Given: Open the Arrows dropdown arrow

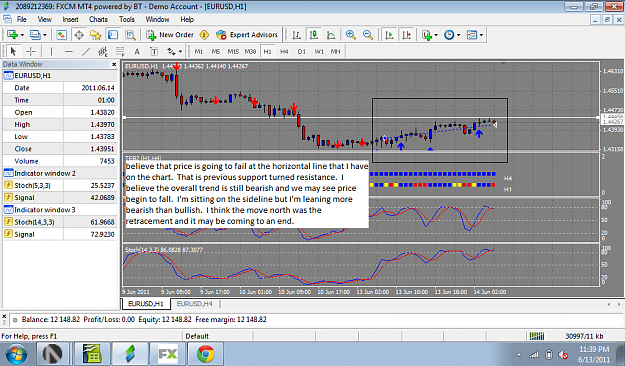Looking at the screenshot, I should coord(181,51).
